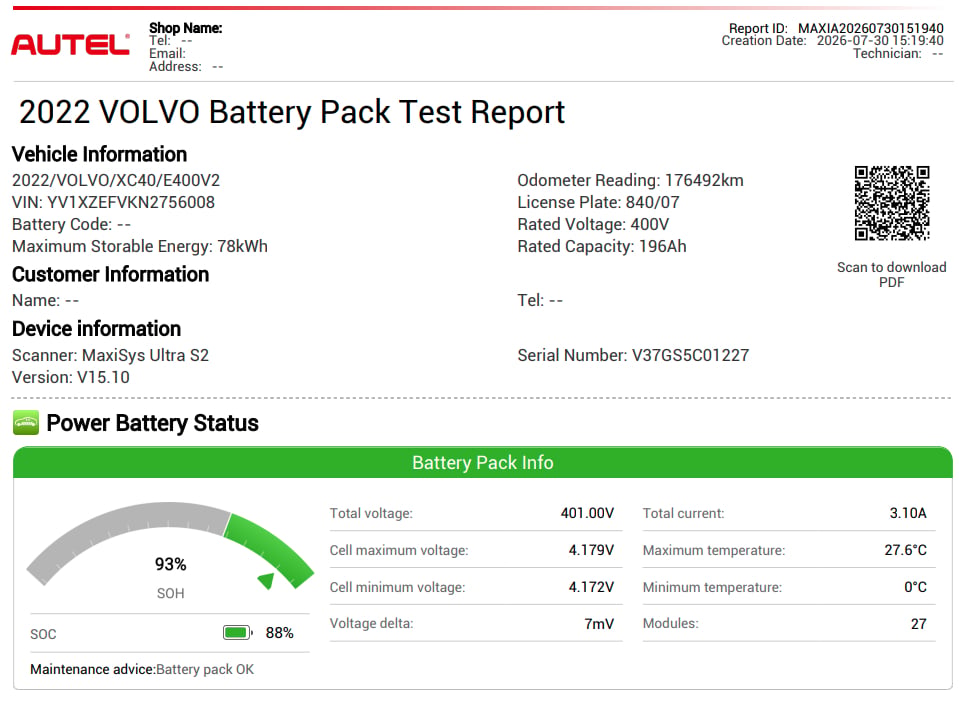959x703 pixels.
Task: Click the Modules 27 value
Action: 919,623
